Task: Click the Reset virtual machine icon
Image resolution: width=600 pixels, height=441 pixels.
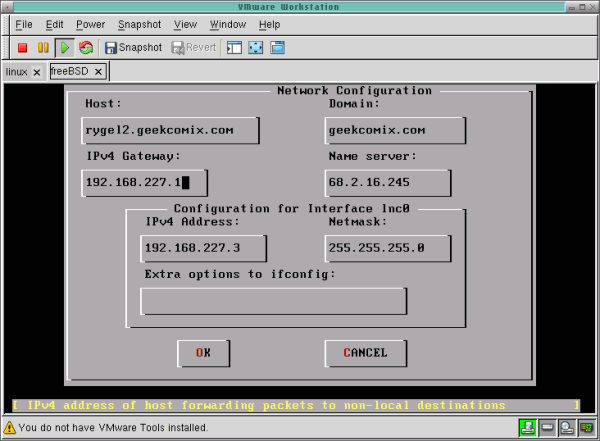Action: (x=86, y=48)
